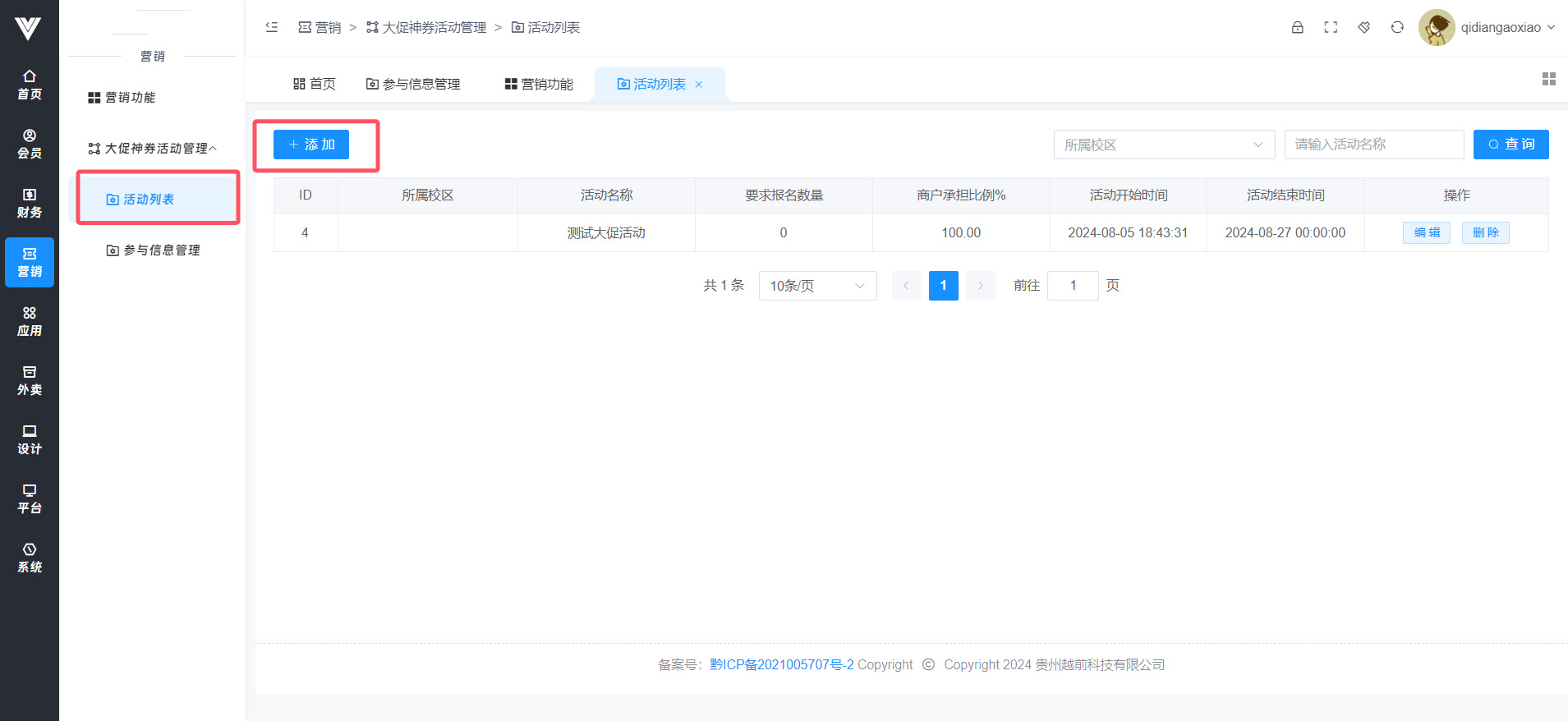This screenshot has width=1568, height=721.
Task: Toggle fullscreen mode icon
Action: coord(1331,27)
